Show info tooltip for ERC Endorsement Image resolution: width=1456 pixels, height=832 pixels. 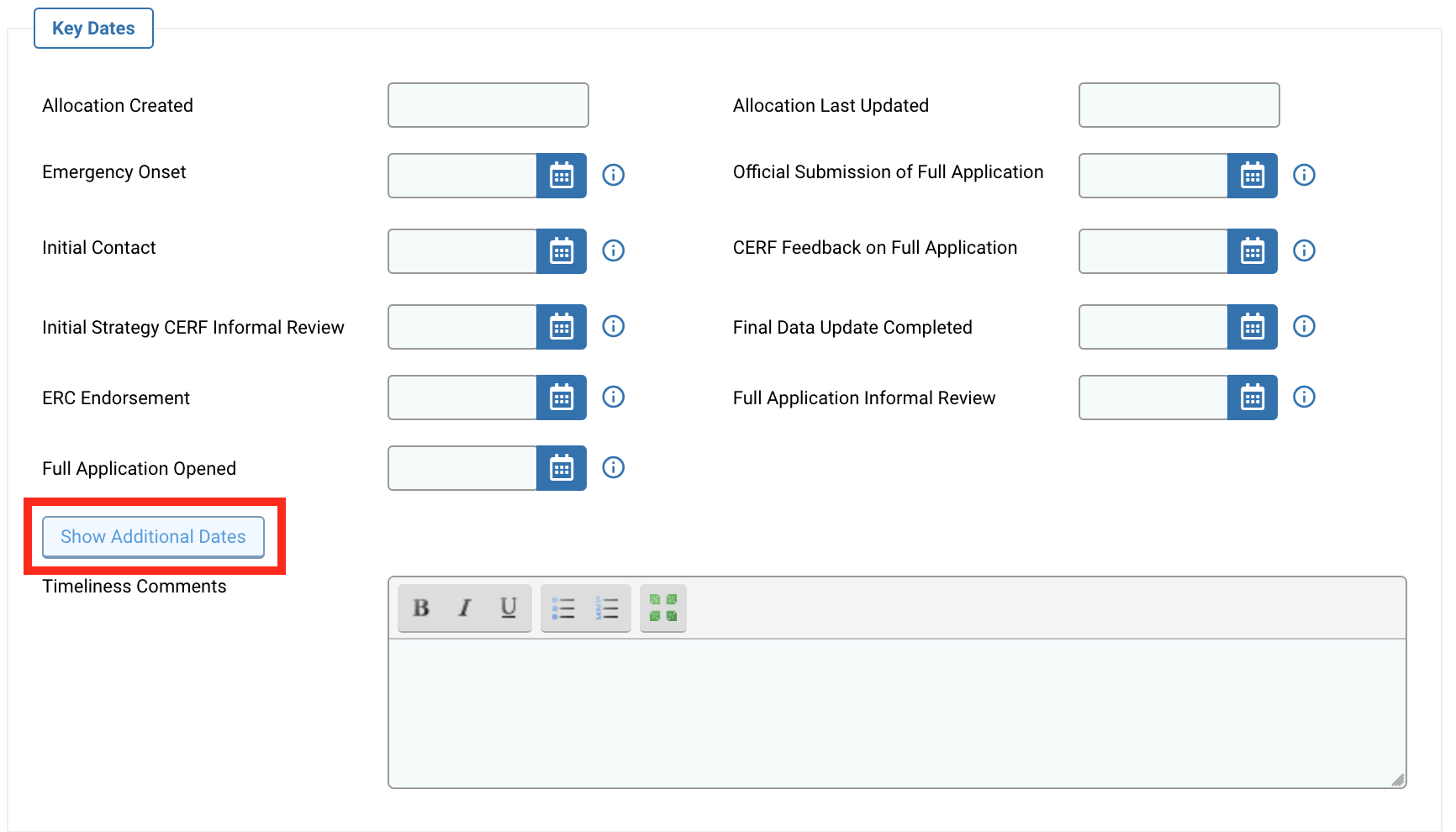[x=614, y=397]
